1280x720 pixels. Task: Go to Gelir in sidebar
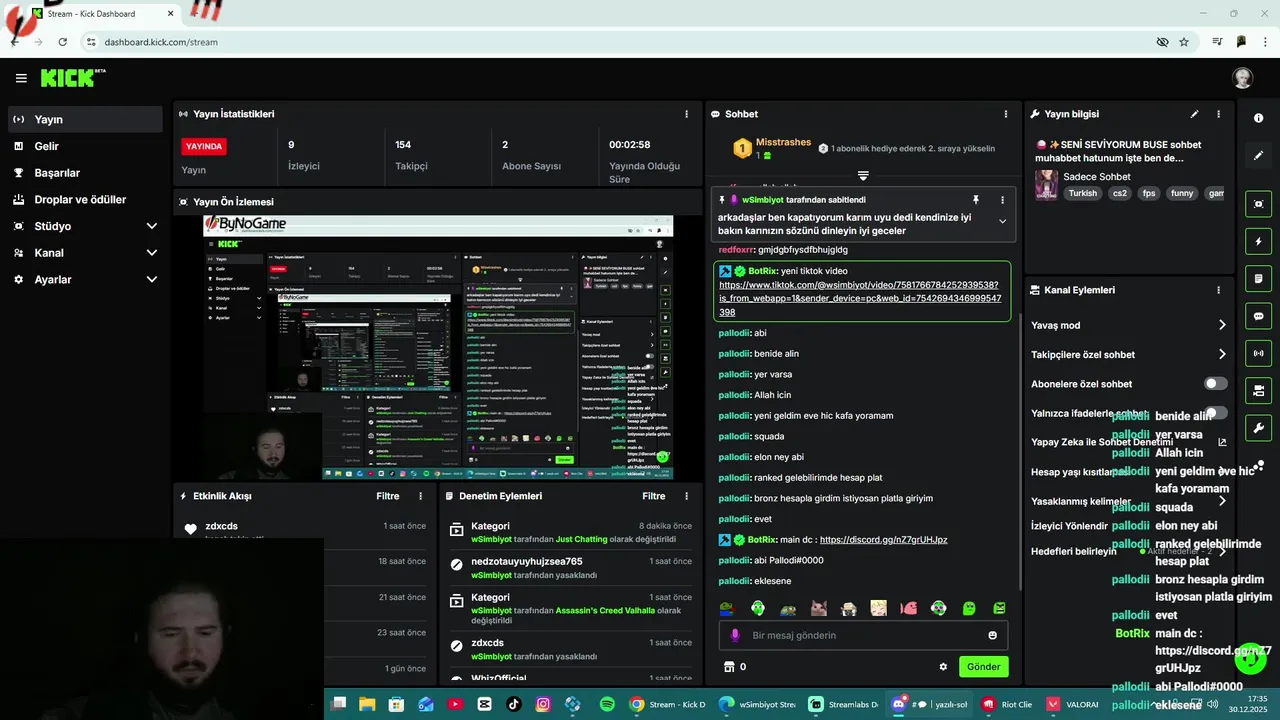click(84, 146)
